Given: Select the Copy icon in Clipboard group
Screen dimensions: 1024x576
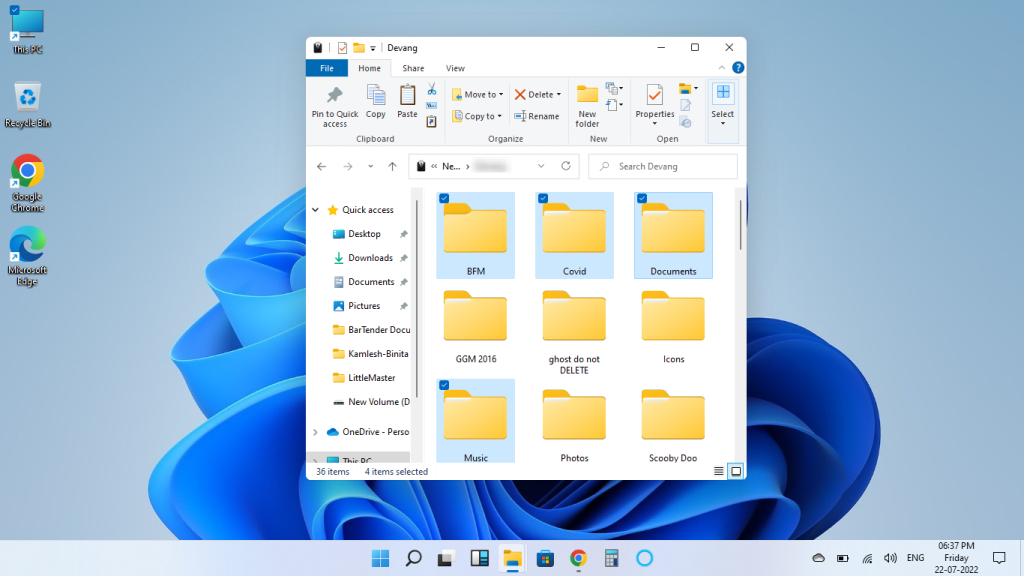Looking at the screenshot, I should pyautogui.click(x=375, y=101).
